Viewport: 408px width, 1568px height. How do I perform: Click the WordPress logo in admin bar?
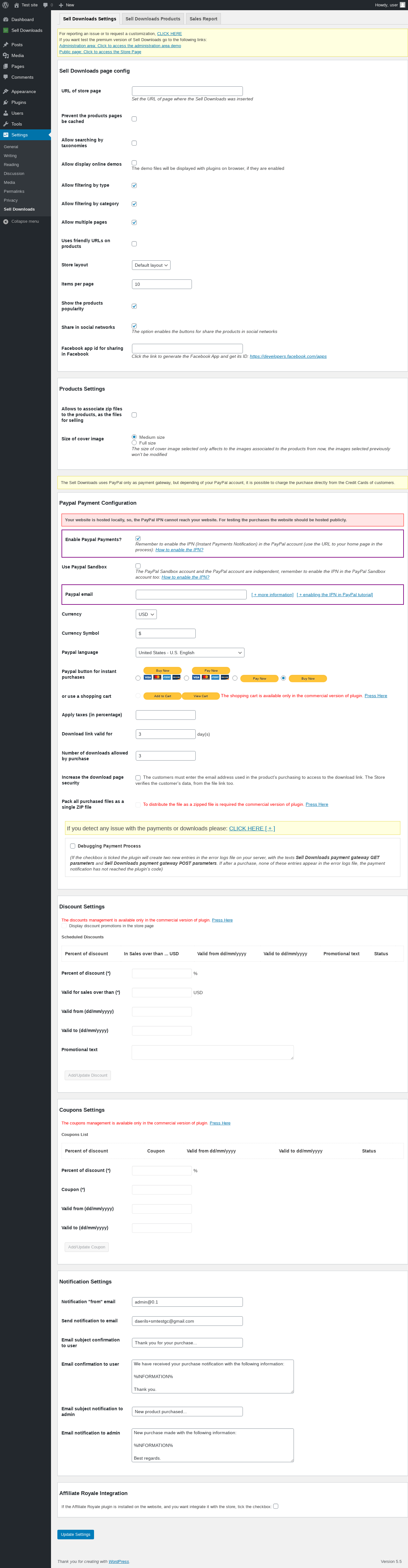point(5,5)
